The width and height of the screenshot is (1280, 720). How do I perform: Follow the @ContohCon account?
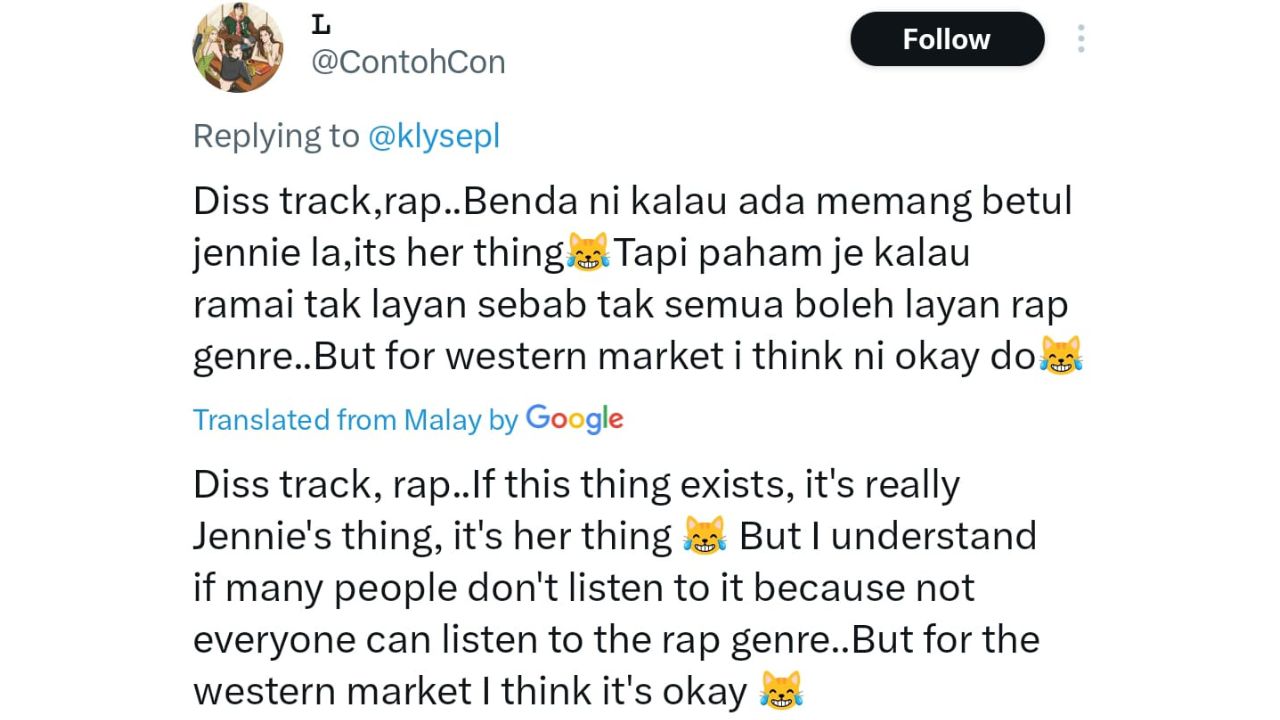(x=947, y=39)
